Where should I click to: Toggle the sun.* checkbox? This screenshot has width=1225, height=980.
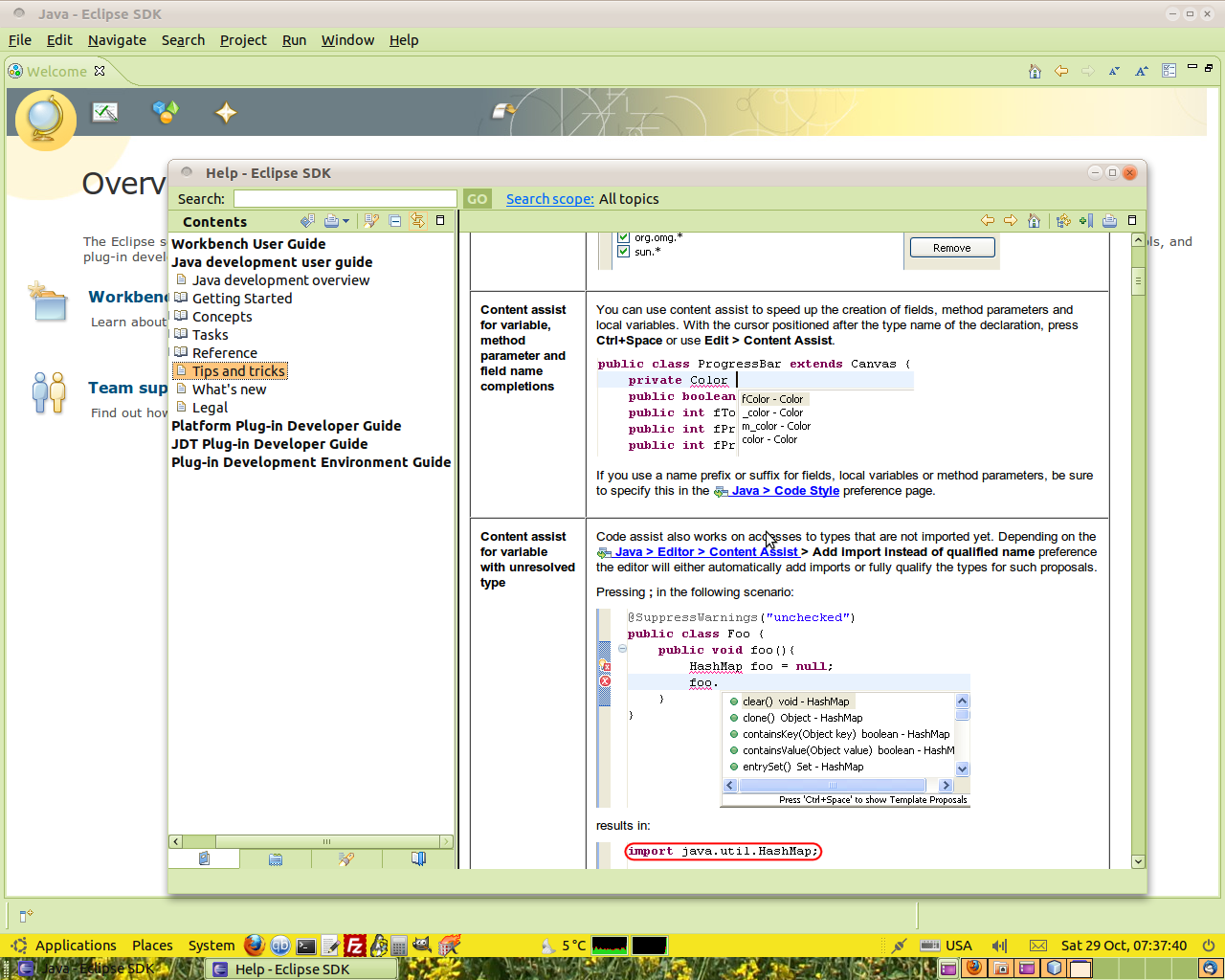(x=623, y=252)
